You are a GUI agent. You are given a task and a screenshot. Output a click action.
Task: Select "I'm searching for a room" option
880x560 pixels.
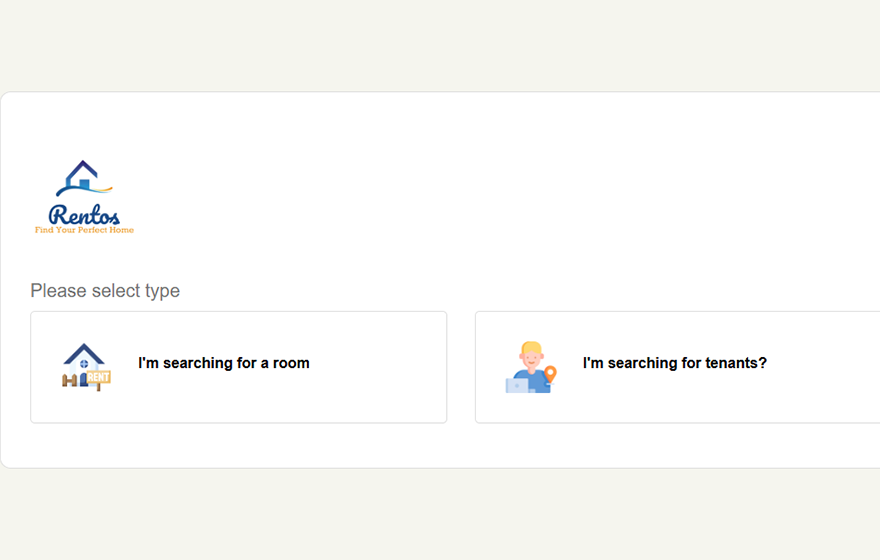tap(223, 363)
